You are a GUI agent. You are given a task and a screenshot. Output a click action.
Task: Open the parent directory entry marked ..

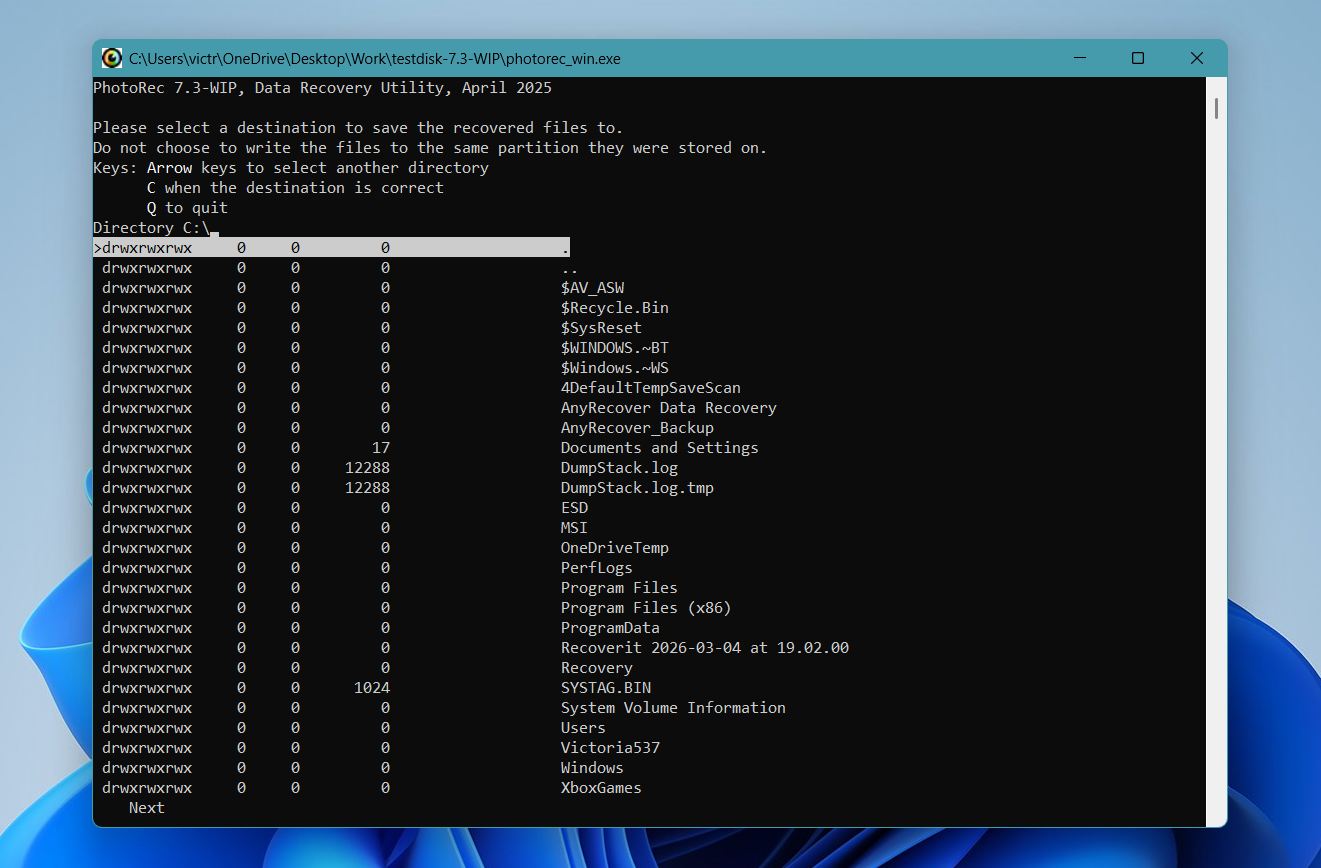click(565, 267)
